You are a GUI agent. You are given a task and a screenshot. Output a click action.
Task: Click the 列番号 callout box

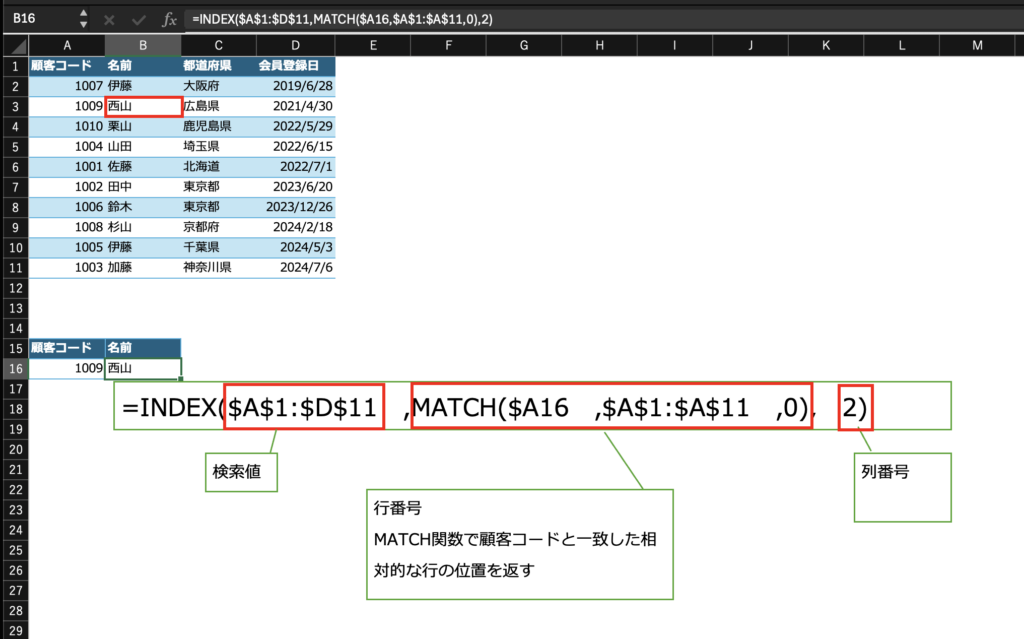901,486
